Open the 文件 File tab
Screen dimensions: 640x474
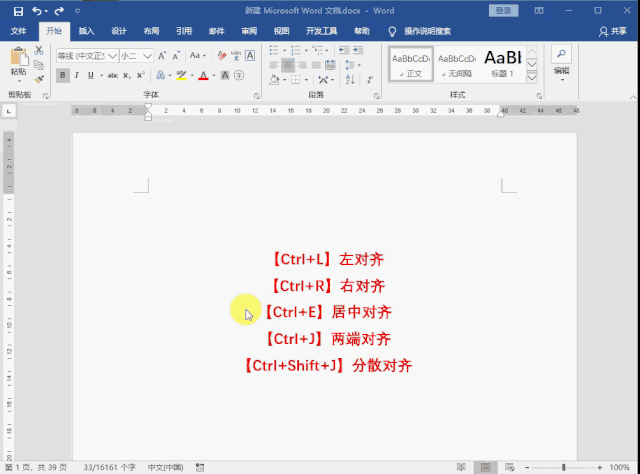click(18, 31)
